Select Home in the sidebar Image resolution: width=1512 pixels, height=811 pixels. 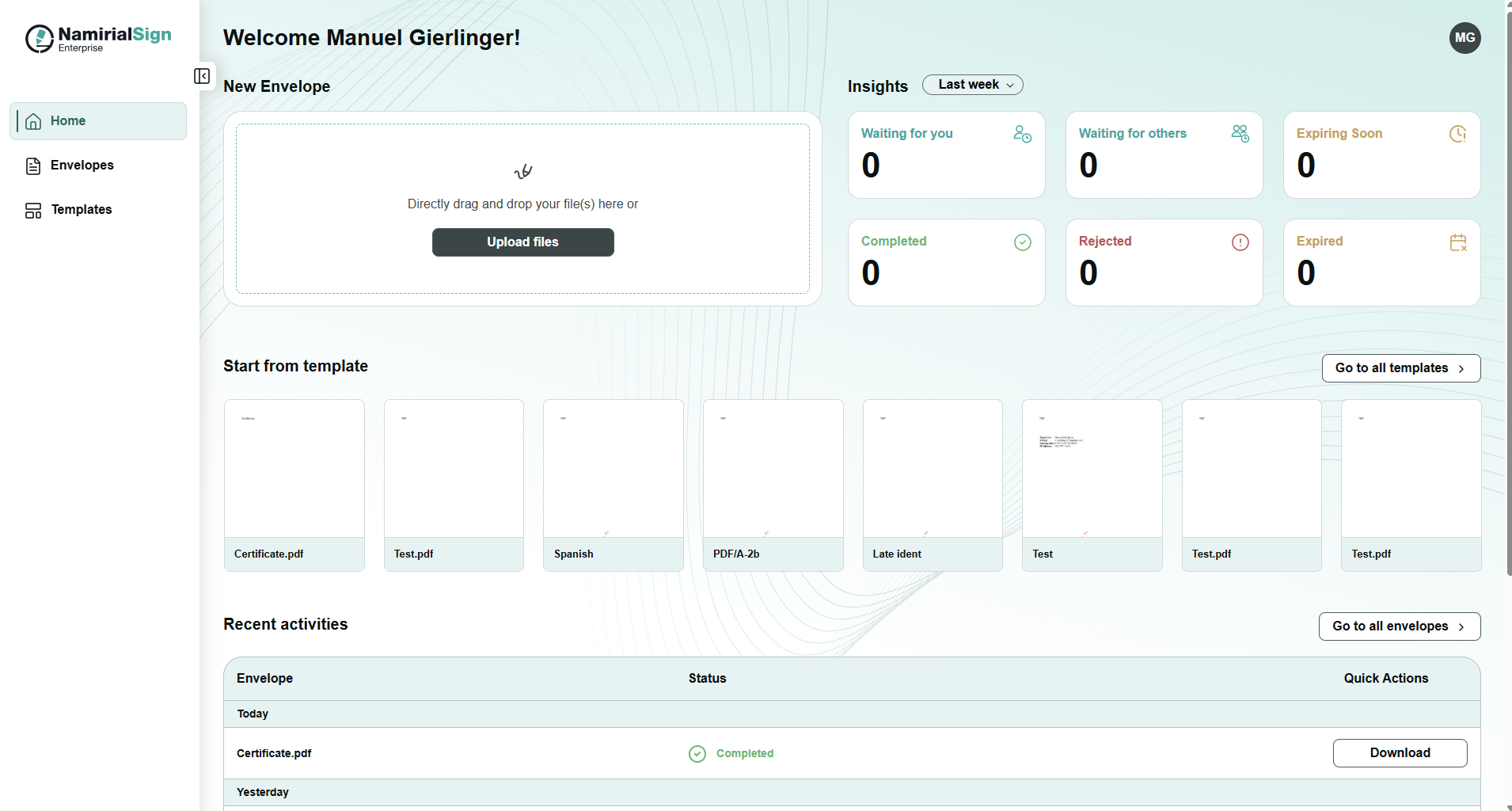coord(68,121)
